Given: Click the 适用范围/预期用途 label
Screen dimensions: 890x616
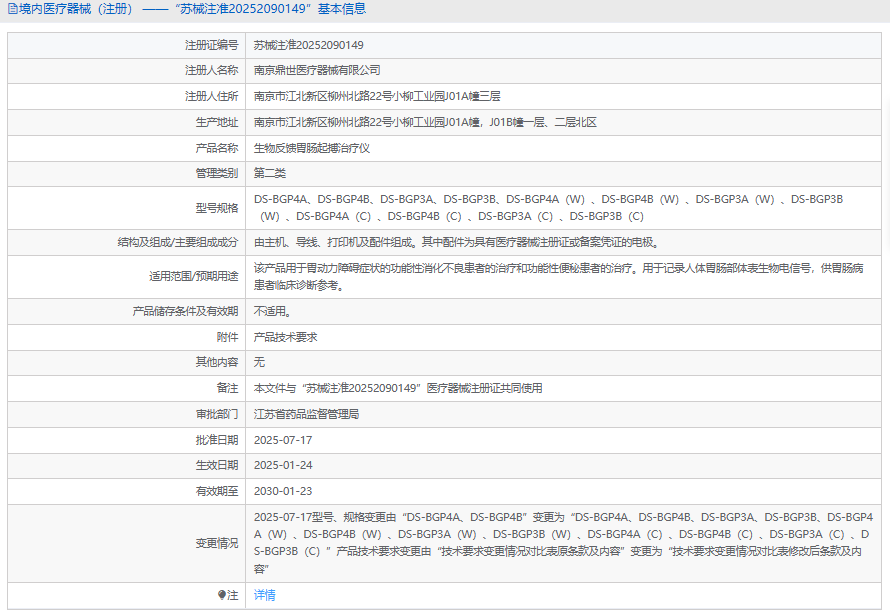Looking at the screenshot, I should tap(194, 276).
